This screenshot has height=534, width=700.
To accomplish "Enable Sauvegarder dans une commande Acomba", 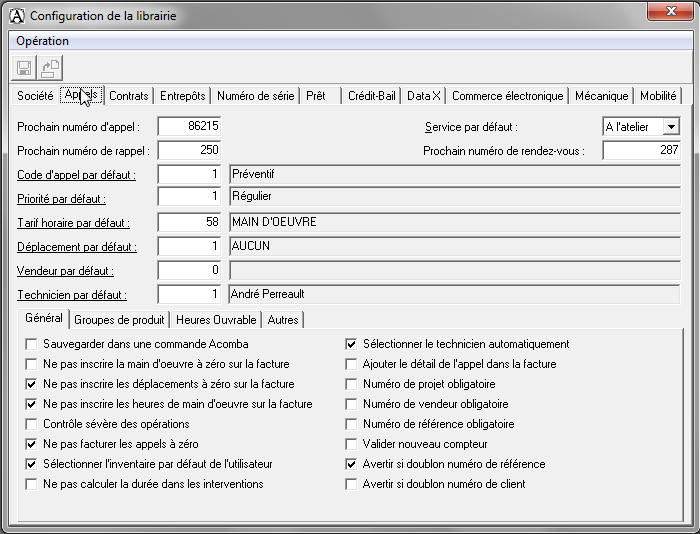I will (x=33, y=344).
